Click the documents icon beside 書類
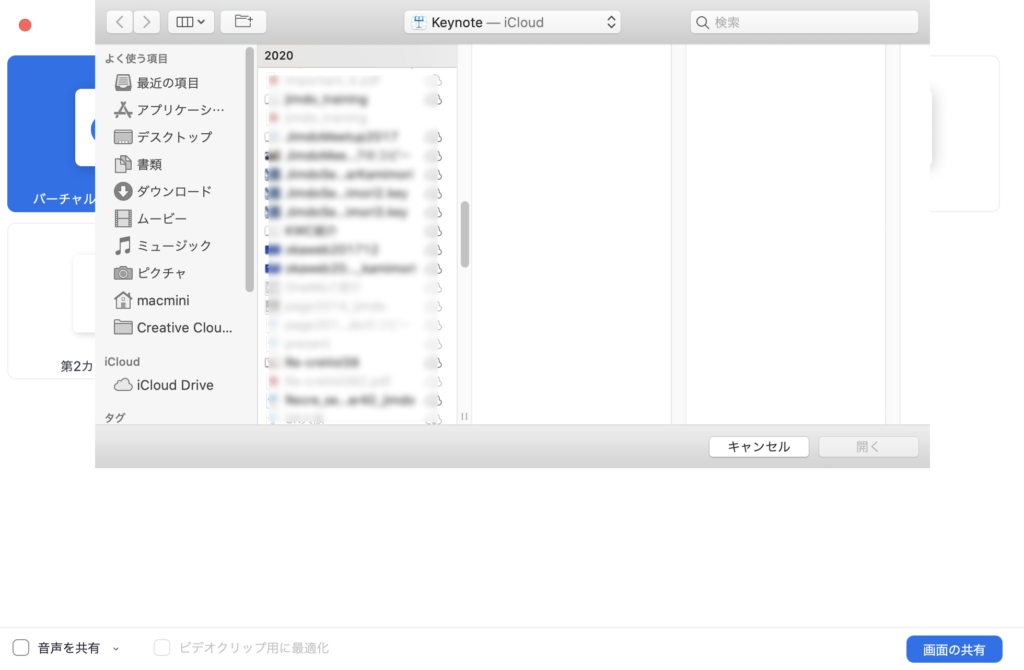Viewport: 1024px width, 670px height. (123, 164)
